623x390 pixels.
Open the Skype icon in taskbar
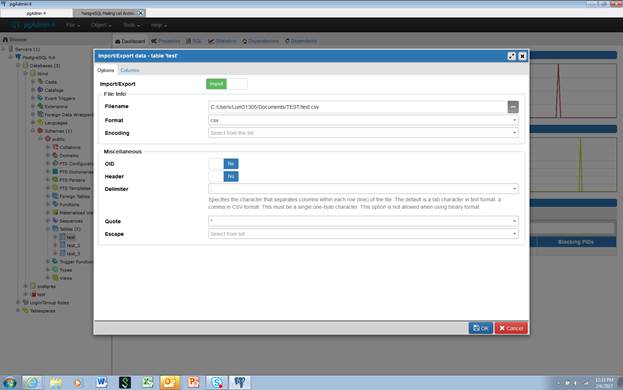tap(217, 382)
